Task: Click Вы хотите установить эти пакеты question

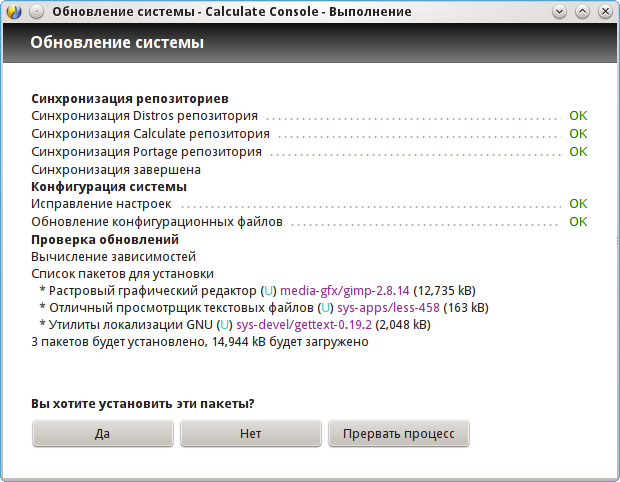Action: (x=143, y=404)
